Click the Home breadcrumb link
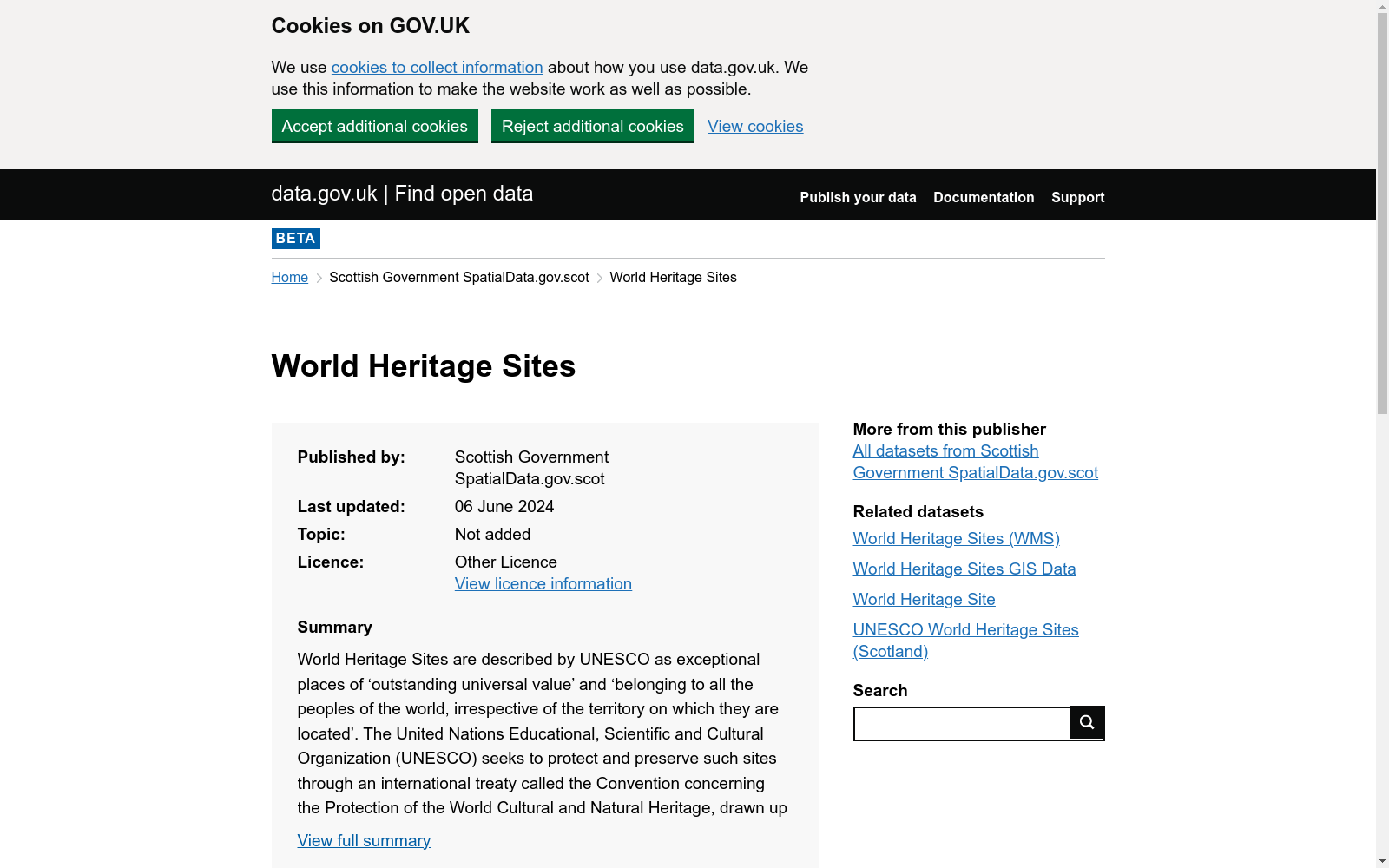 pos(290,278)
